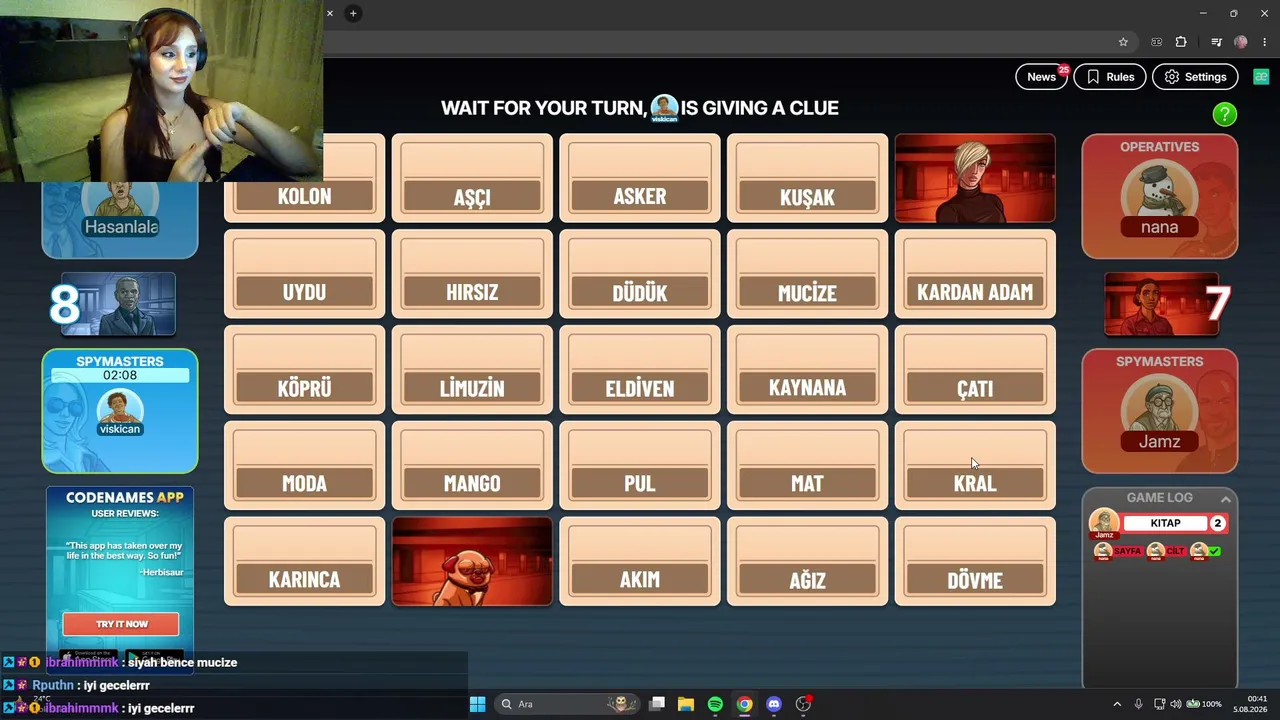Show hidden system tray icons
This screenshot has width=1280, height=720.
[x=1117, y=704]
